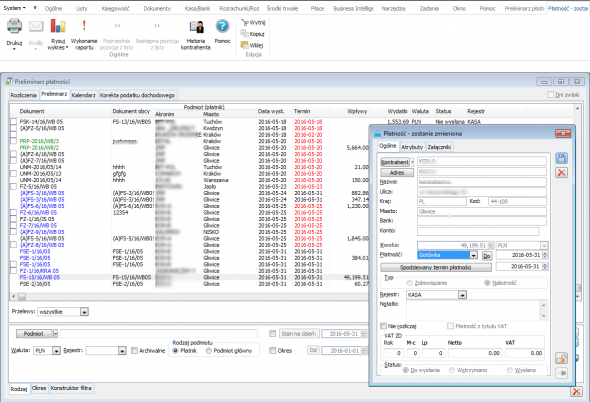Switch to Kalendarz tab
The width and height of the screenshot is (590, 402).
(x=84, y=95)
